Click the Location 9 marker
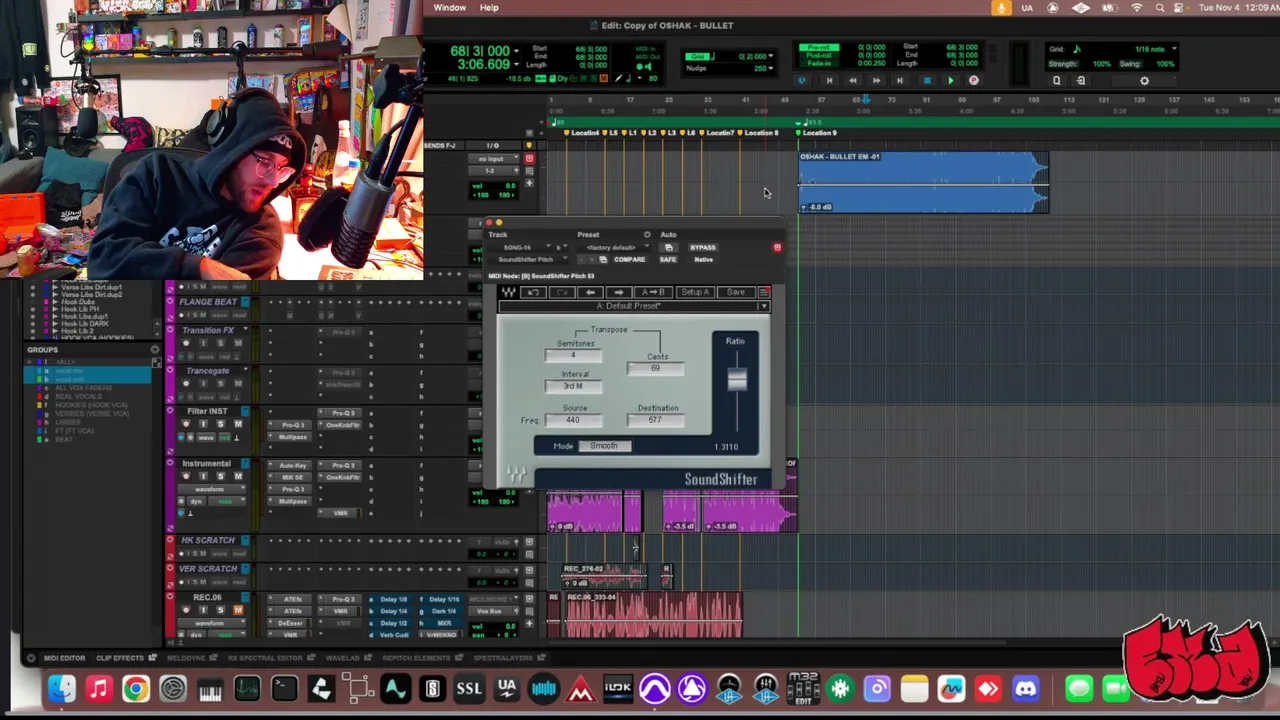Image resolution: width=1280 pixels, height=720 pixels. coord(818,133)
